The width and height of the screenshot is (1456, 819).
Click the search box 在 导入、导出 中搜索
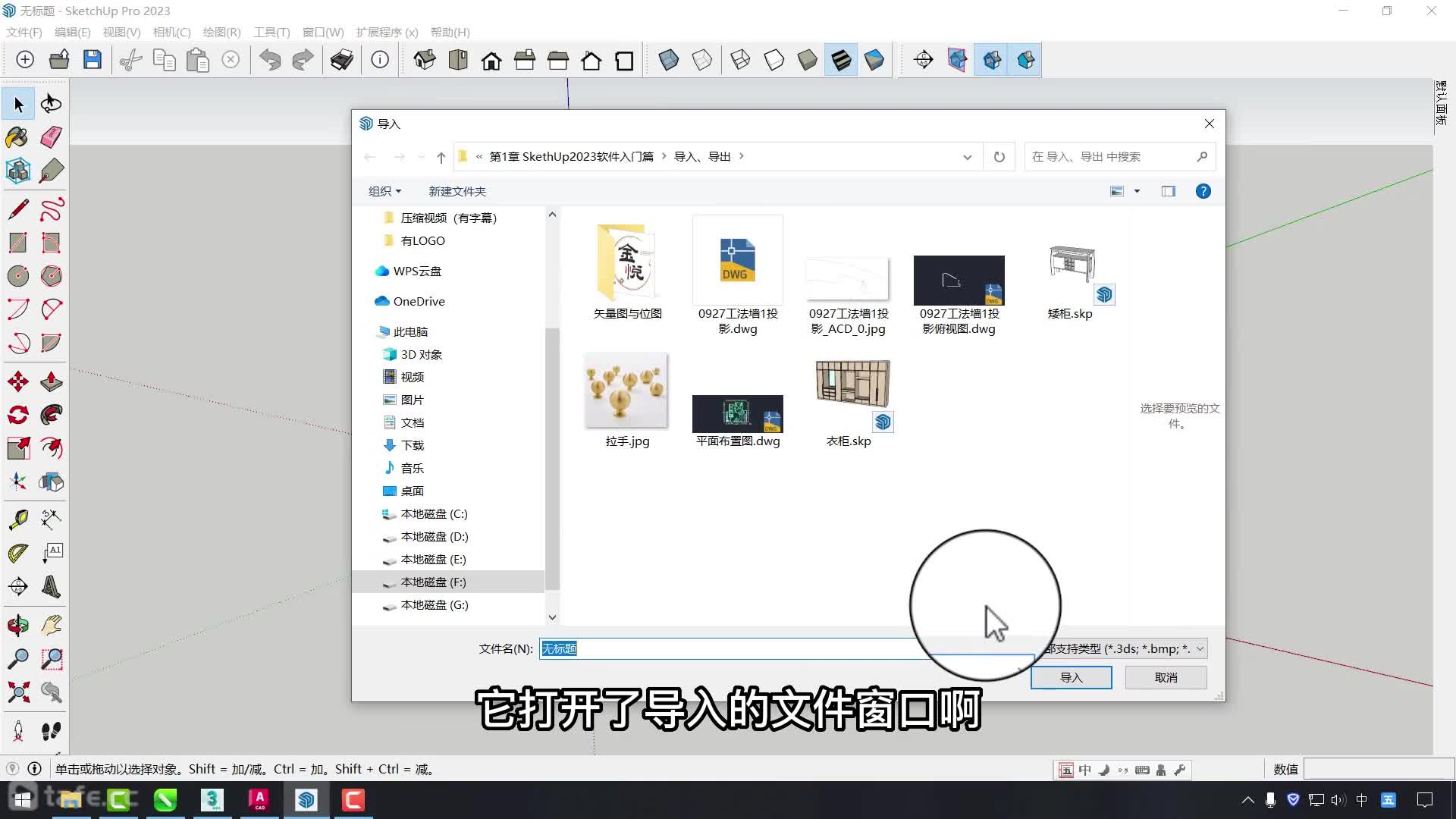pyautogui.click(x=1119, y=157)
